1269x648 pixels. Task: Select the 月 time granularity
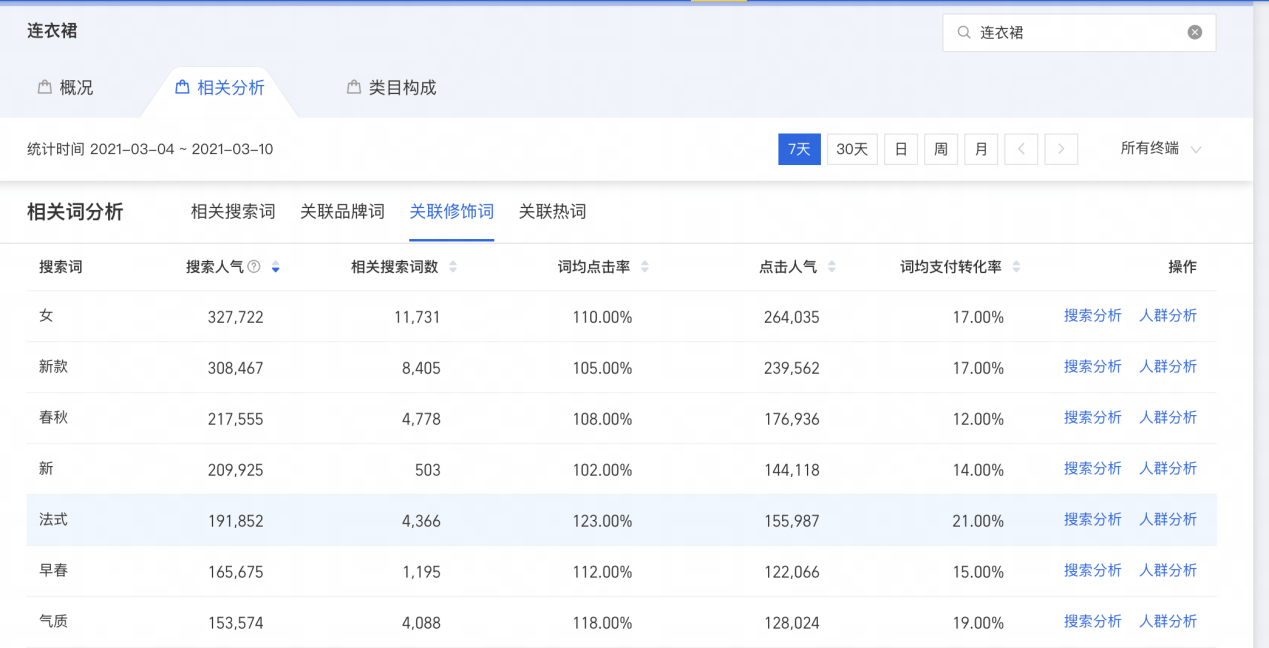point(981,149)
